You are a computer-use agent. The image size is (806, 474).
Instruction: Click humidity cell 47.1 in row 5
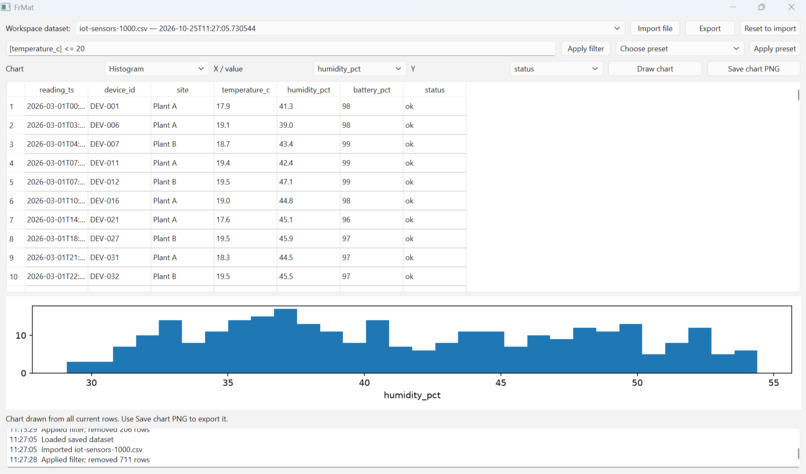tap(308, 182)
